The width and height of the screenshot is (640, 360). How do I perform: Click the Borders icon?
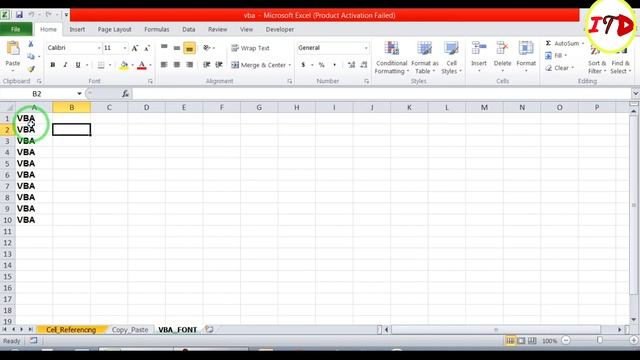[101, 65]
